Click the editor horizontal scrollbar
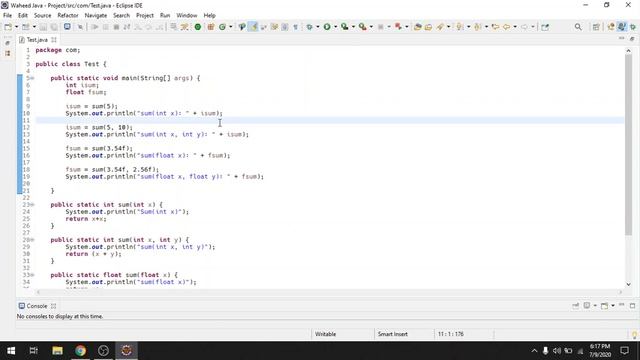Viewport: 640px width, 360px height. (x=329, y=292)
